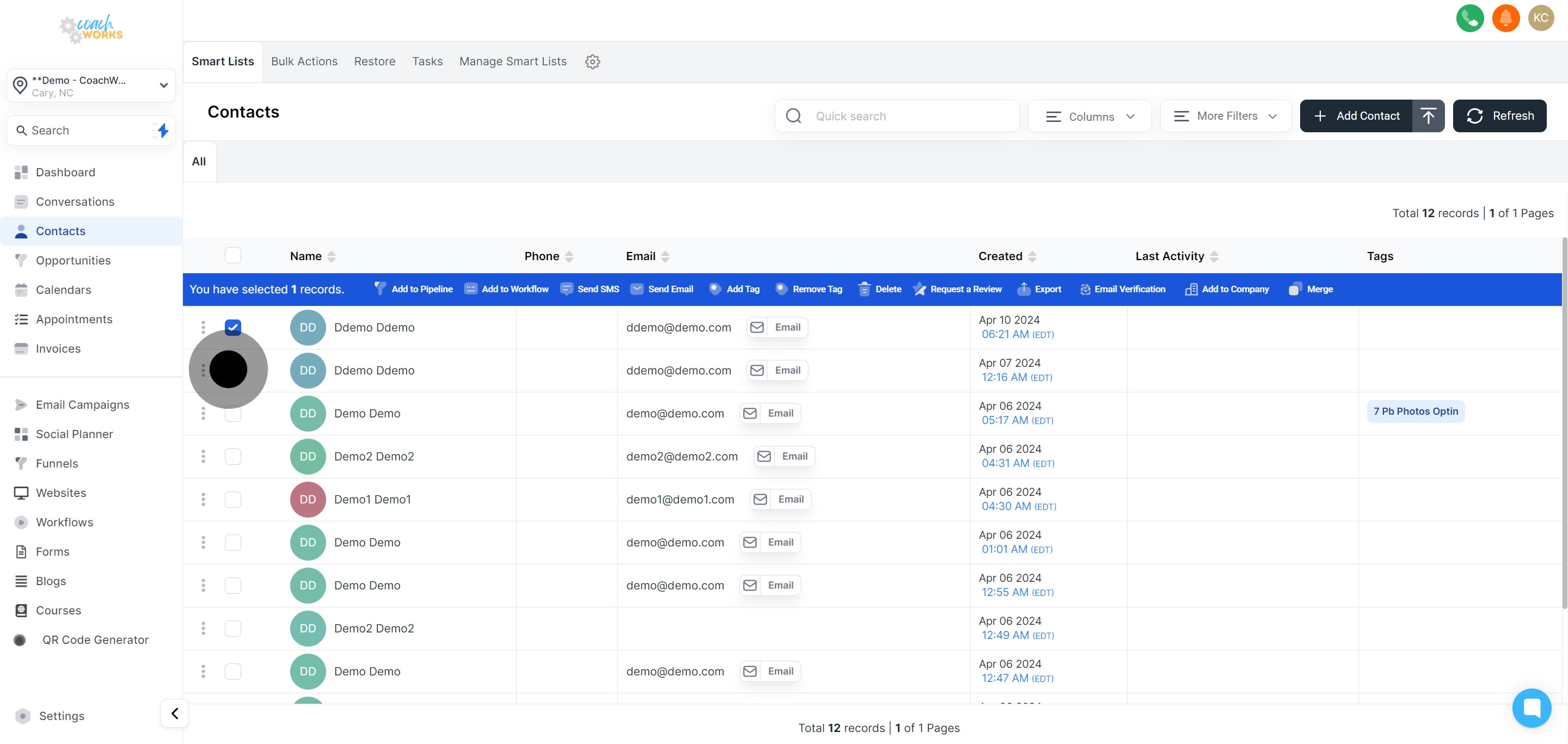Viewport: 1568px width, 744px height.
Task: Click the green phone dialer icon
Action: (x=1469, y=17)
